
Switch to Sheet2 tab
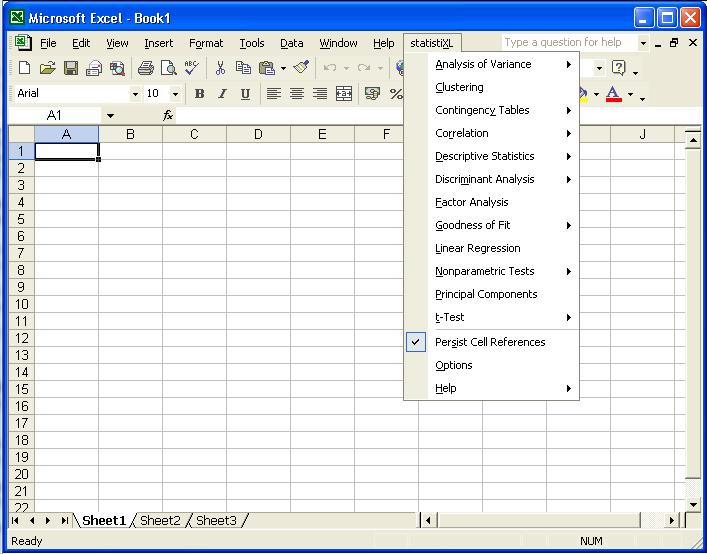tap(160, 521)
